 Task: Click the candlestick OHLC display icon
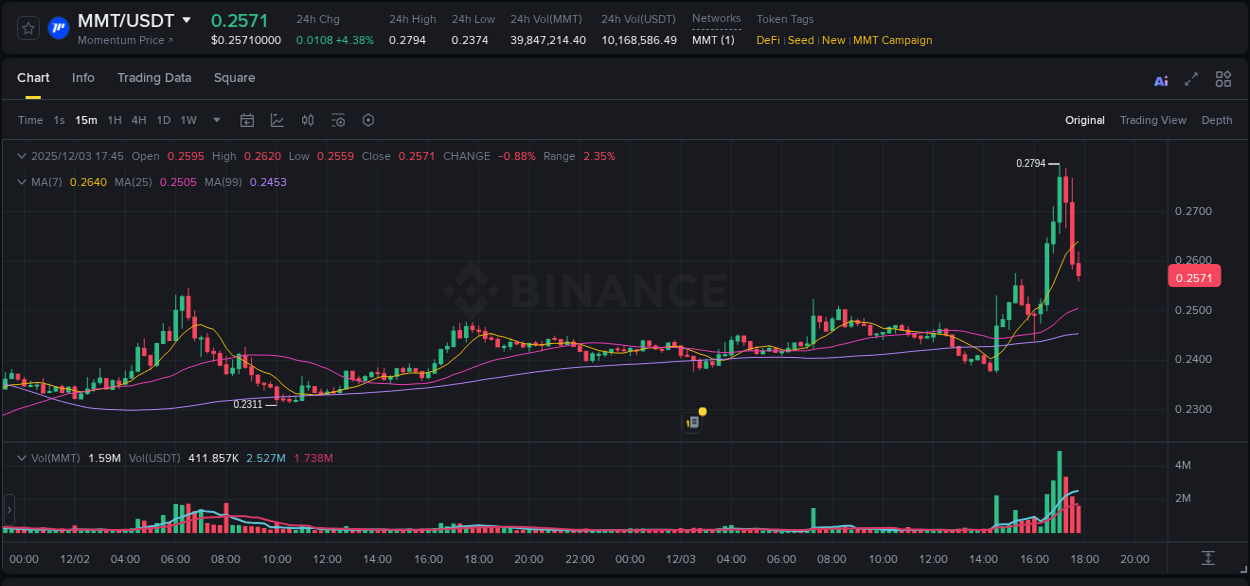pos(307,120)
